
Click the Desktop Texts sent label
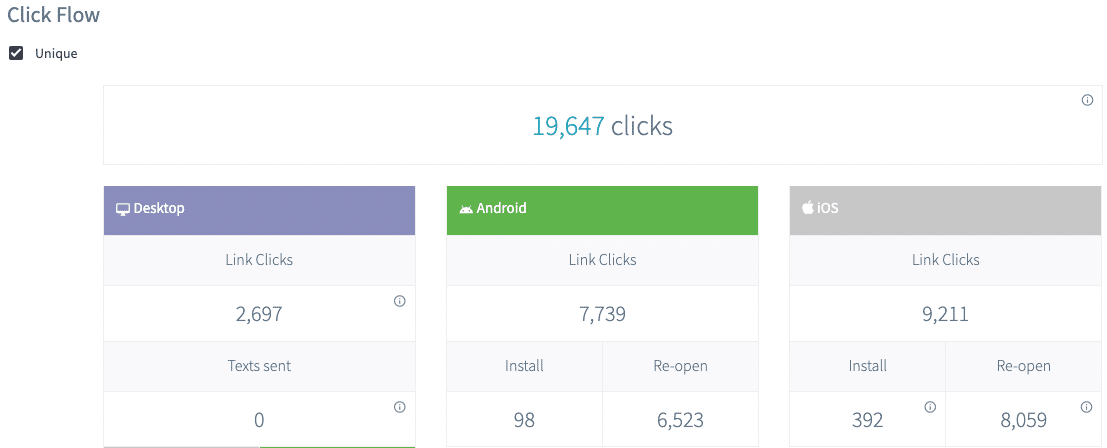coord(259,366)
